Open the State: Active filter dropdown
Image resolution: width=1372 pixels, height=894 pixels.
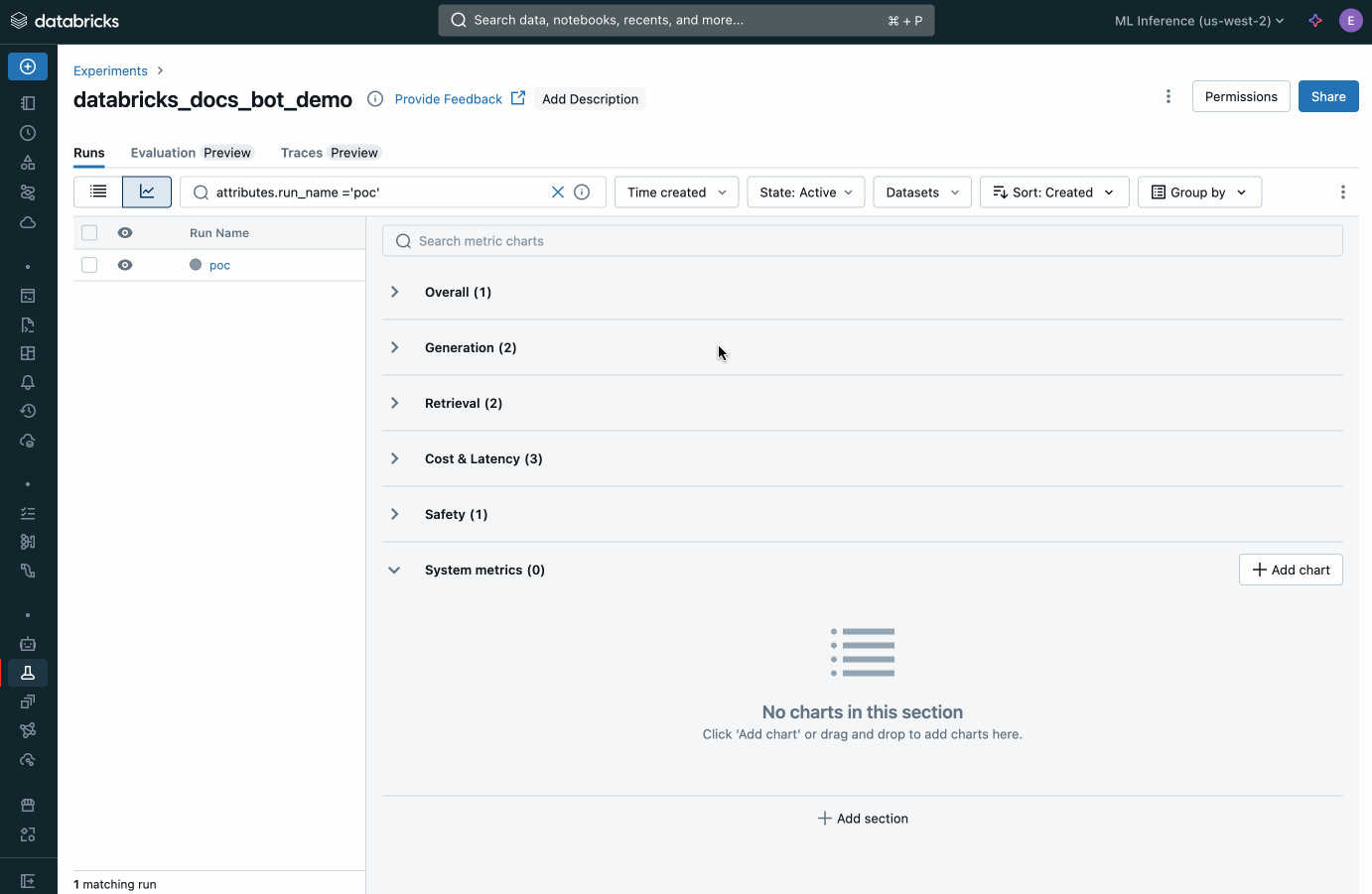tap(805, 192)
